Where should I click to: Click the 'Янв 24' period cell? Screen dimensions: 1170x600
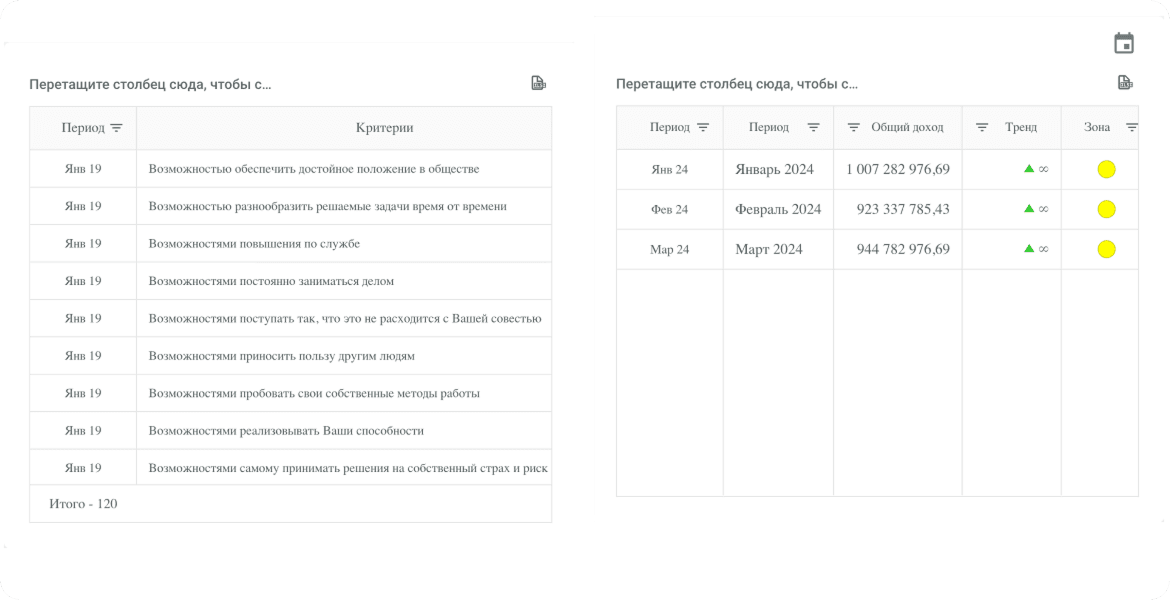click(x=669, y=169)
